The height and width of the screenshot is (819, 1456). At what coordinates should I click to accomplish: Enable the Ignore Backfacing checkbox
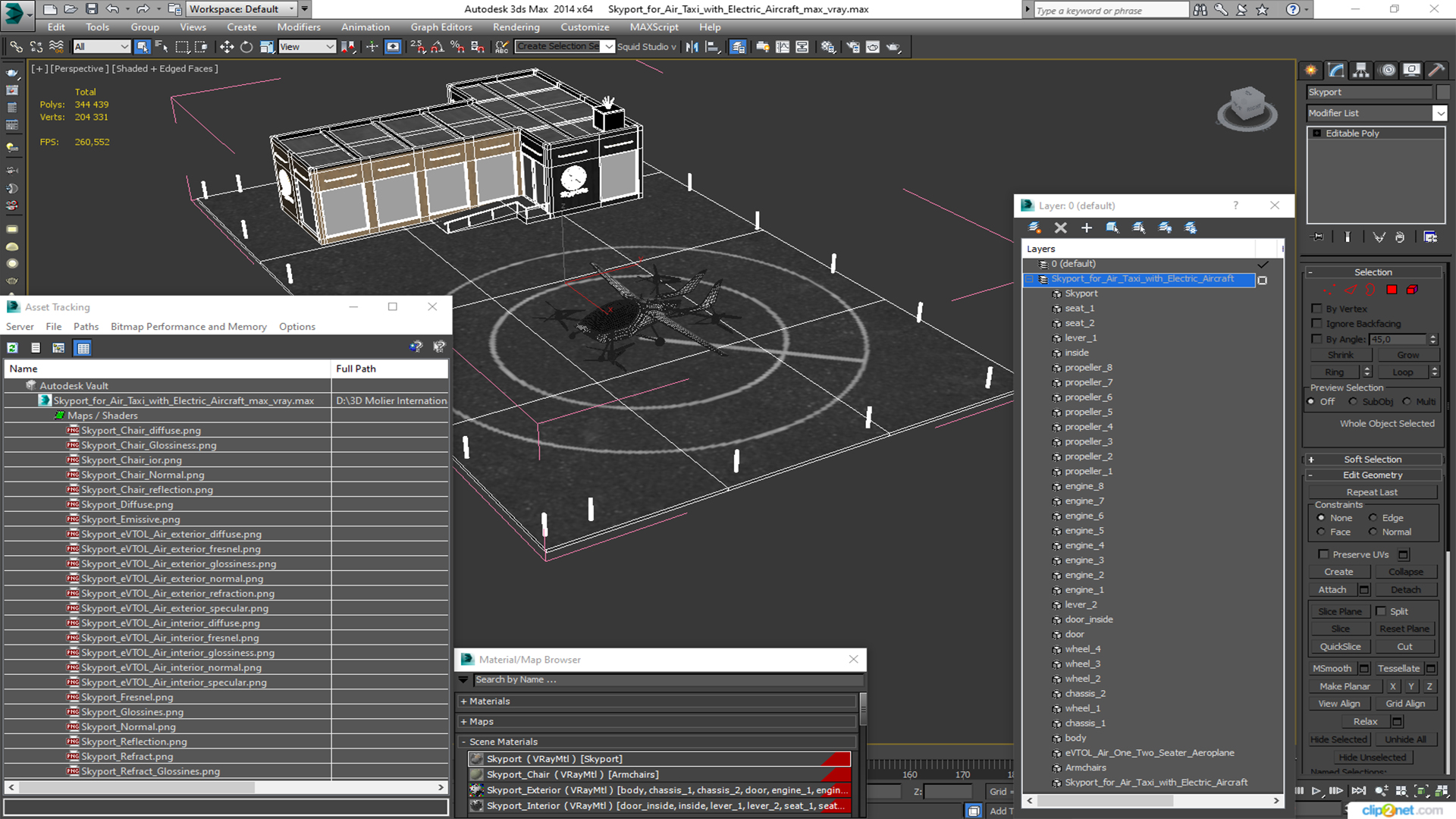point(1317,324)
